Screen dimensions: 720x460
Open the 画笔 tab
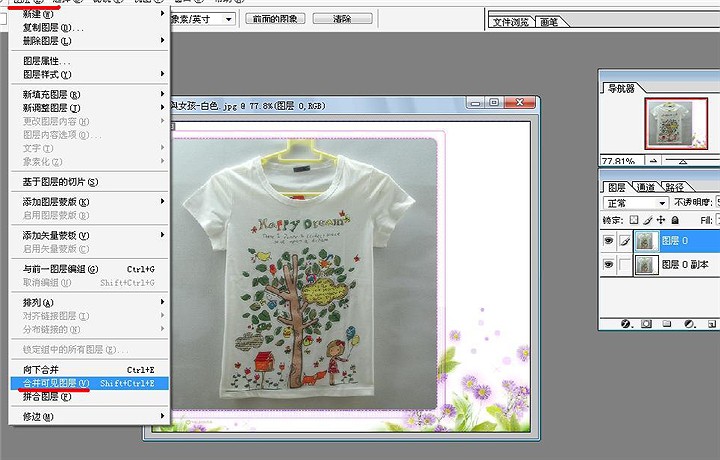550,22
